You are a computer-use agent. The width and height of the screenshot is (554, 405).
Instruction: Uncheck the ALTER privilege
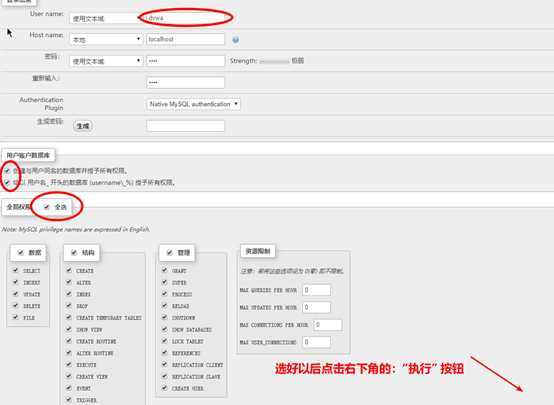pyautogui.click(x=69, y=282)
